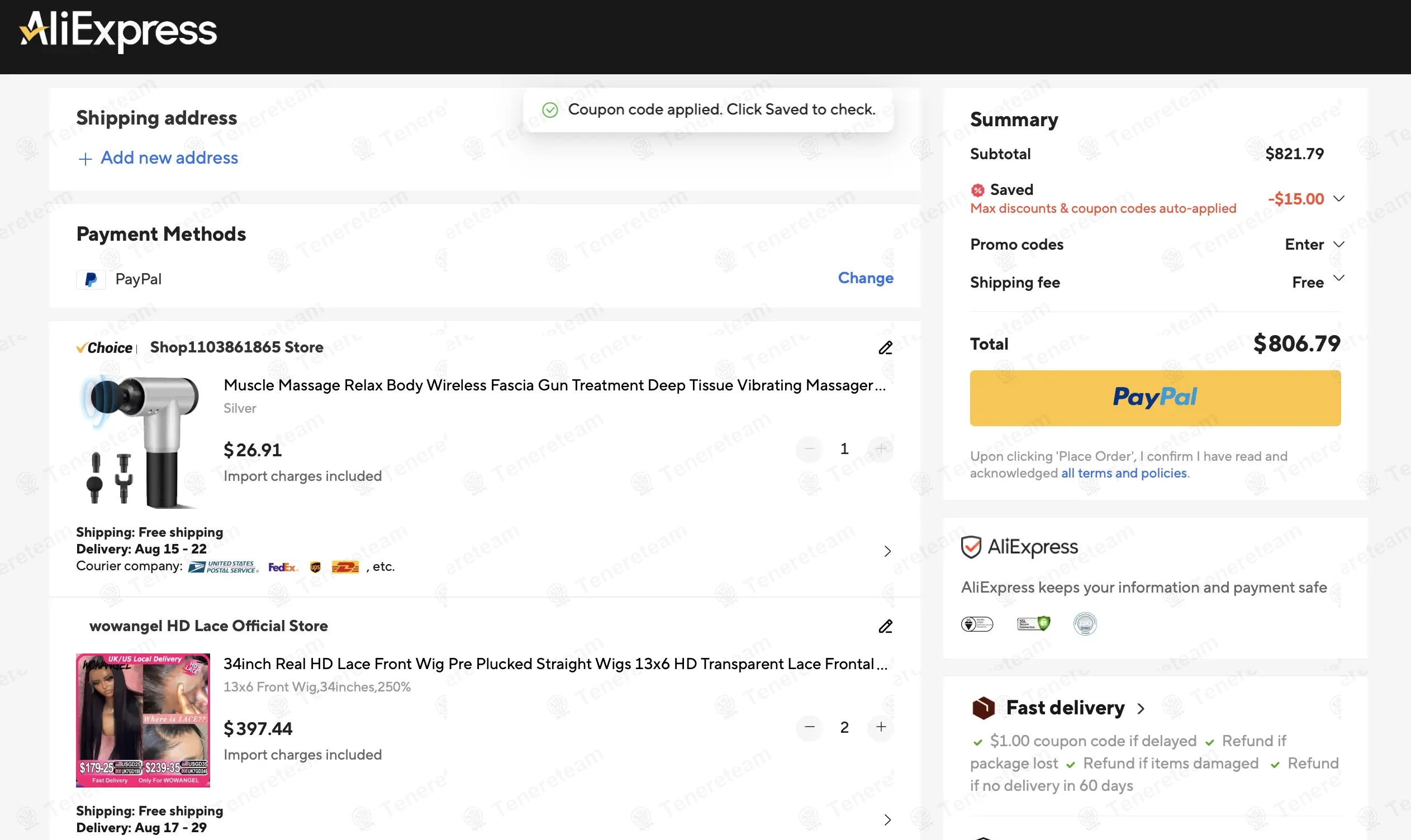Change the payment method

865,278
